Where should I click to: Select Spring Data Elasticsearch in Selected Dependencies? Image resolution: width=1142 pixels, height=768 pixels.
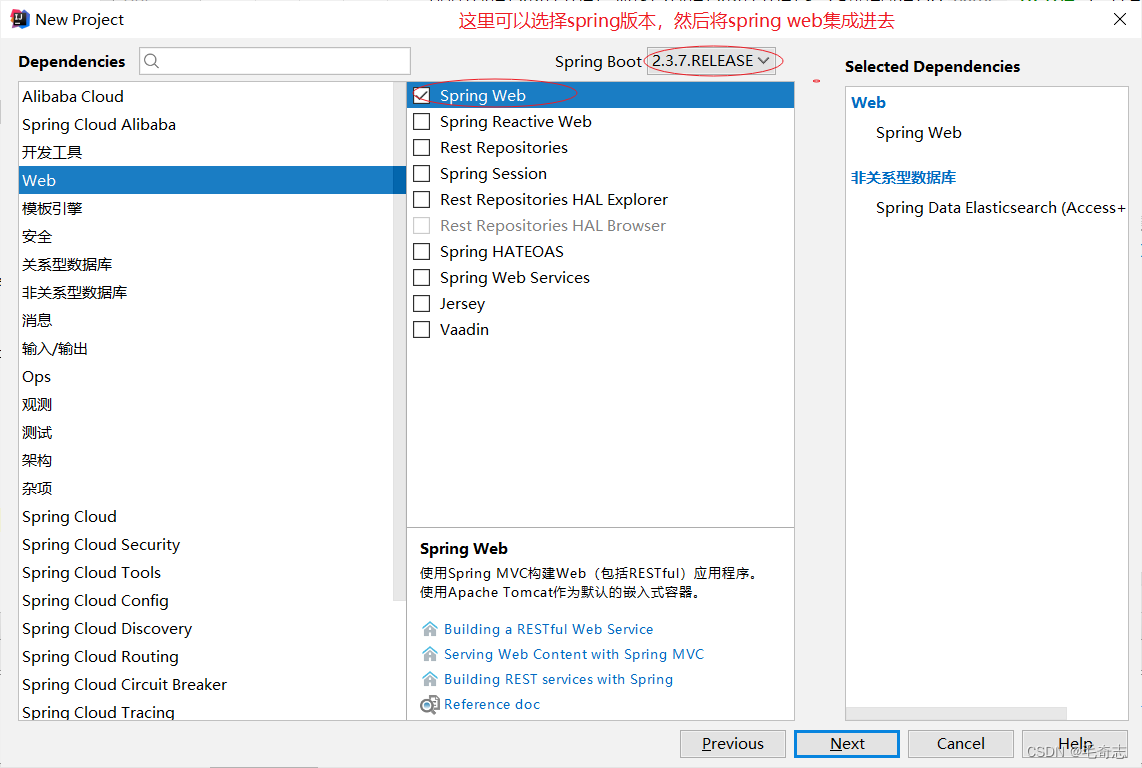1000,208
